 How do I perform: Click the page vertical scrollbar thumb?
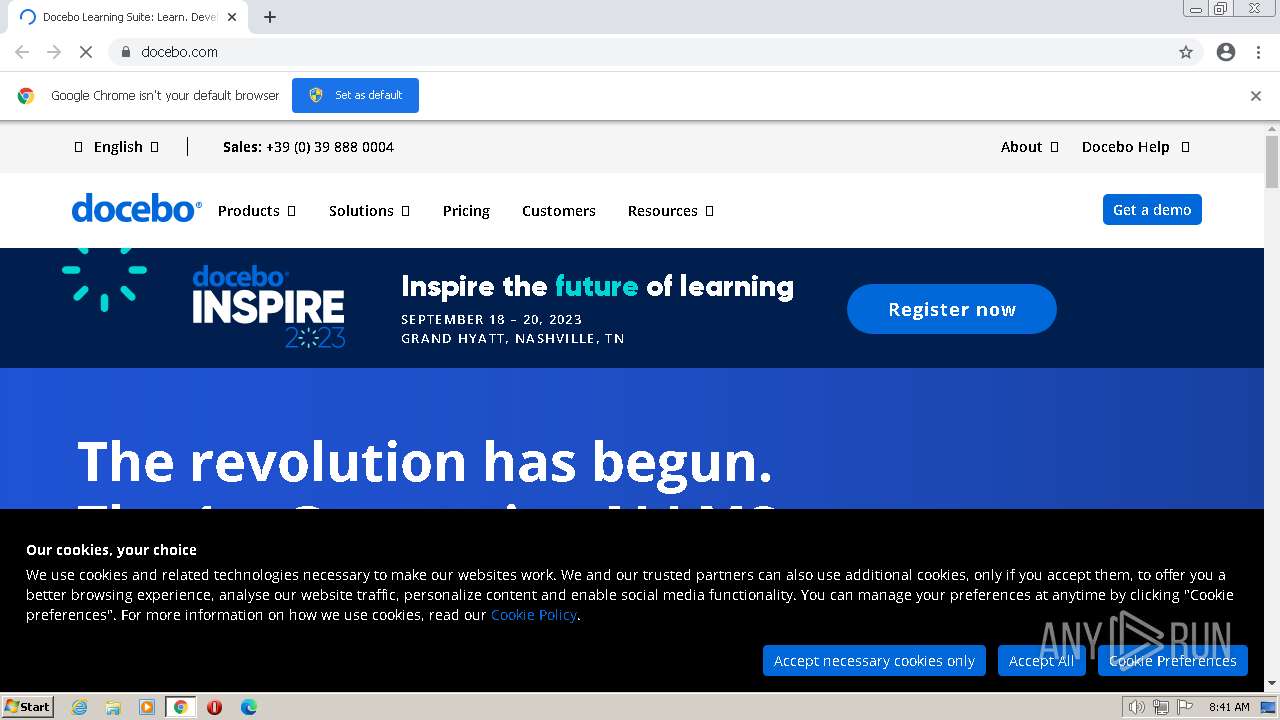pos(1272,160)
